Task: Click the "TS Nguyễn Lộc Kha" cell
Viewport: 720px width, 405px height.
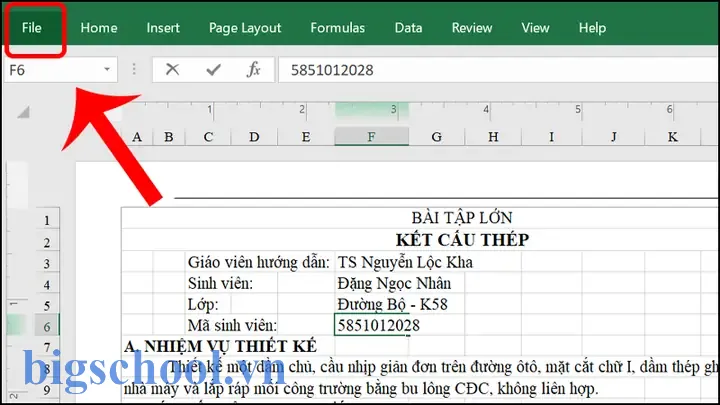Action: point(405,262)
